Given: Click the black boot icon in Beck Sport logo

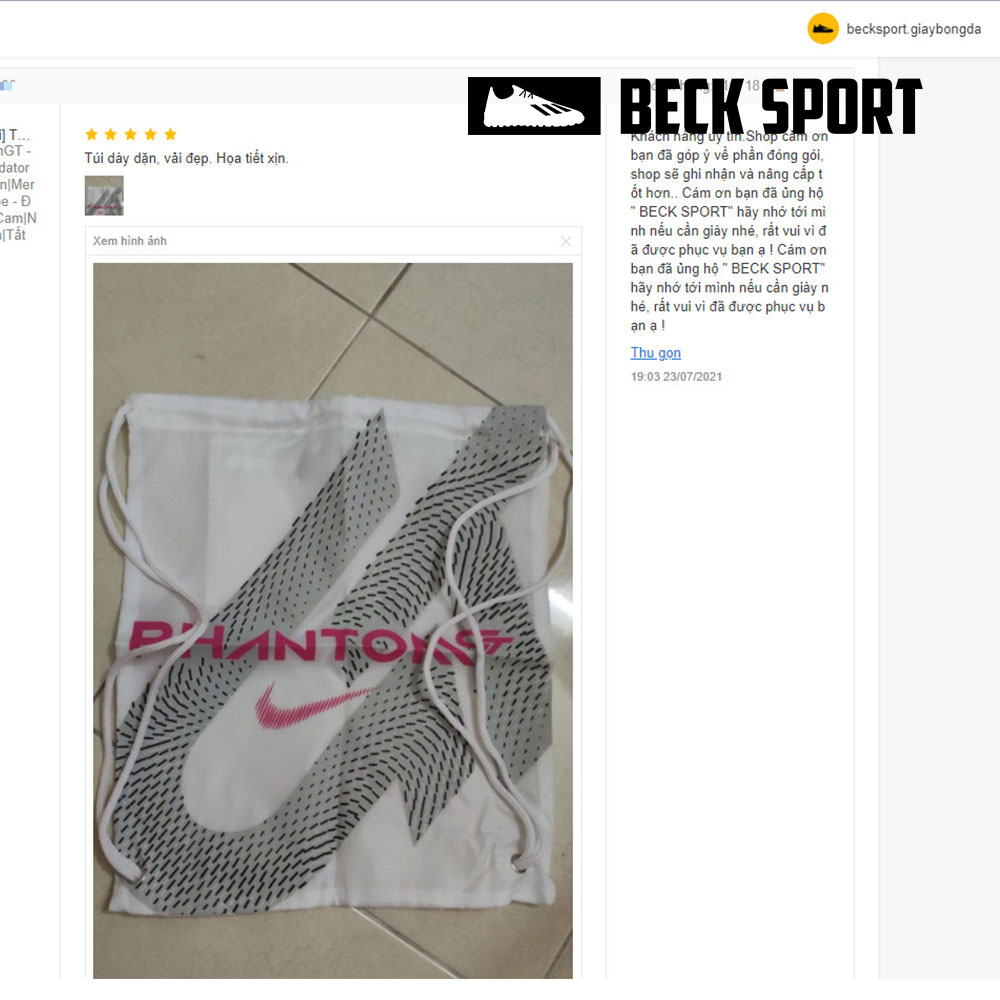Looking at the screenshot, I should [534, 106].
